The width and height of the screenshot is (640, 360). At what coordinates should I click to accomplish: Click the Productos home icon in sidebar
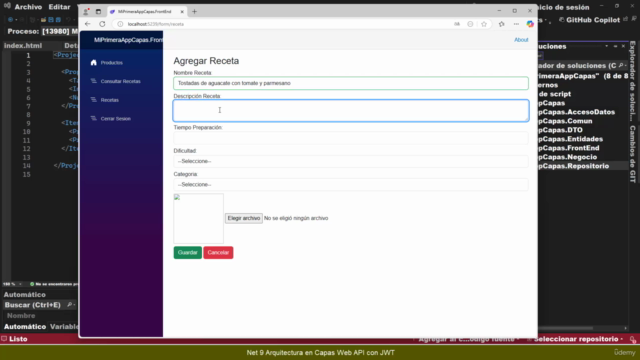(x=93, y=62)
